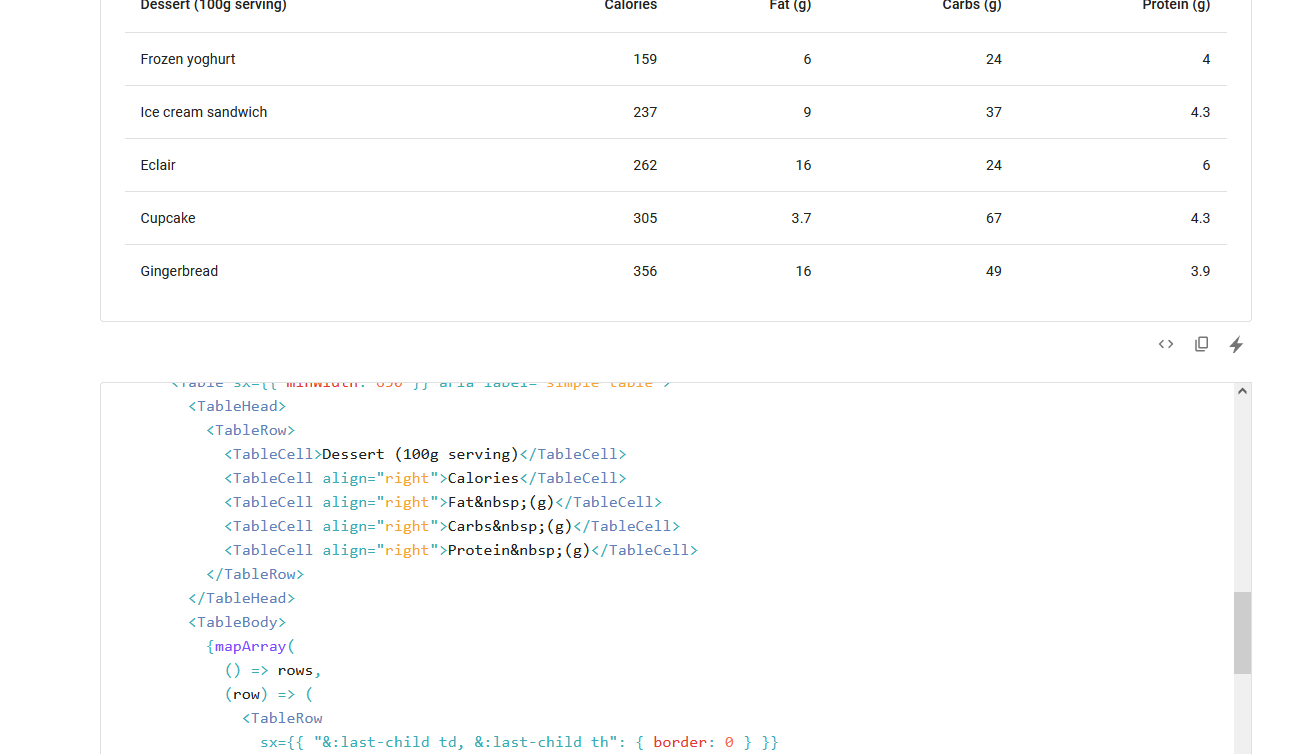Image resolution: width=1293 pixels, height=754 pixels.
Task: Copy the source with clipboard icon
Action: [x=1201, y=344]
